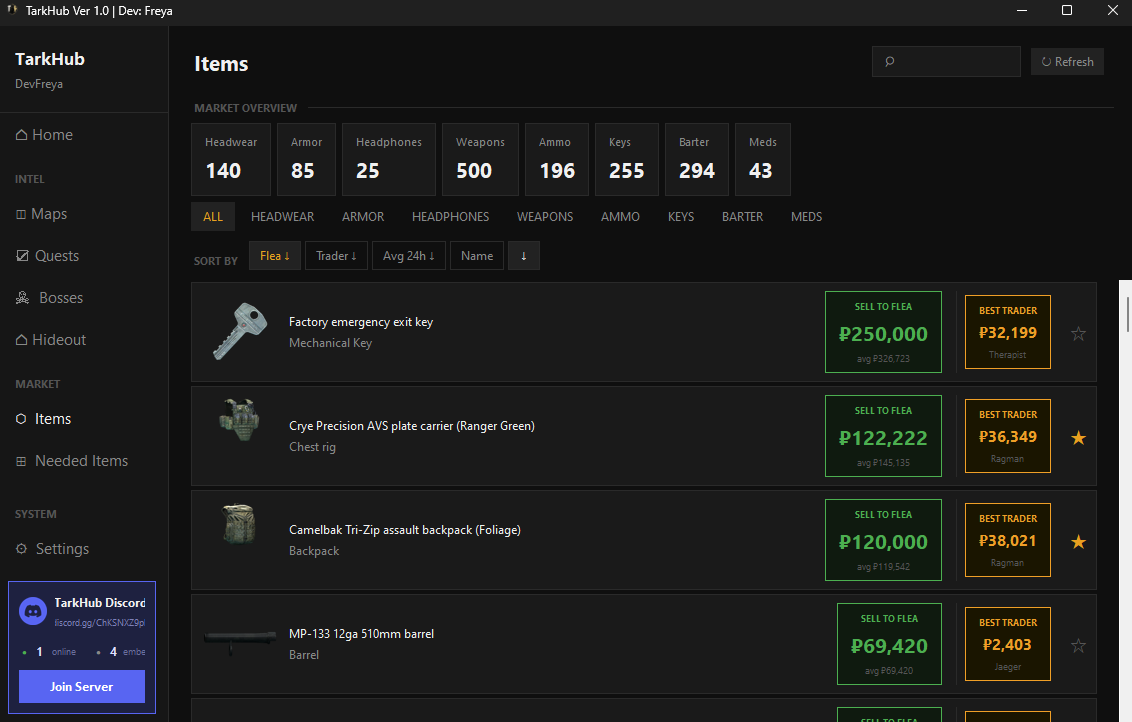Unfavorite the Camelbak Tri-Zip assault backpack
Screen dimensions: 1132x722
click(x=1078, y=542)
